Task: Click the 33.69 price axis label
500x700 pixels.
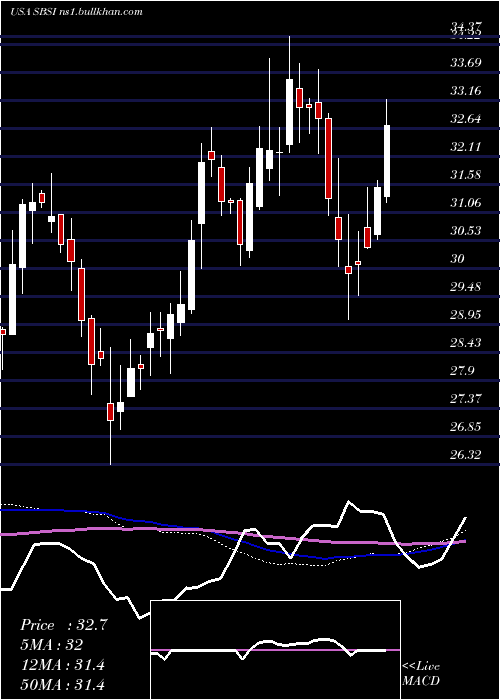Action: pos(466,63)
